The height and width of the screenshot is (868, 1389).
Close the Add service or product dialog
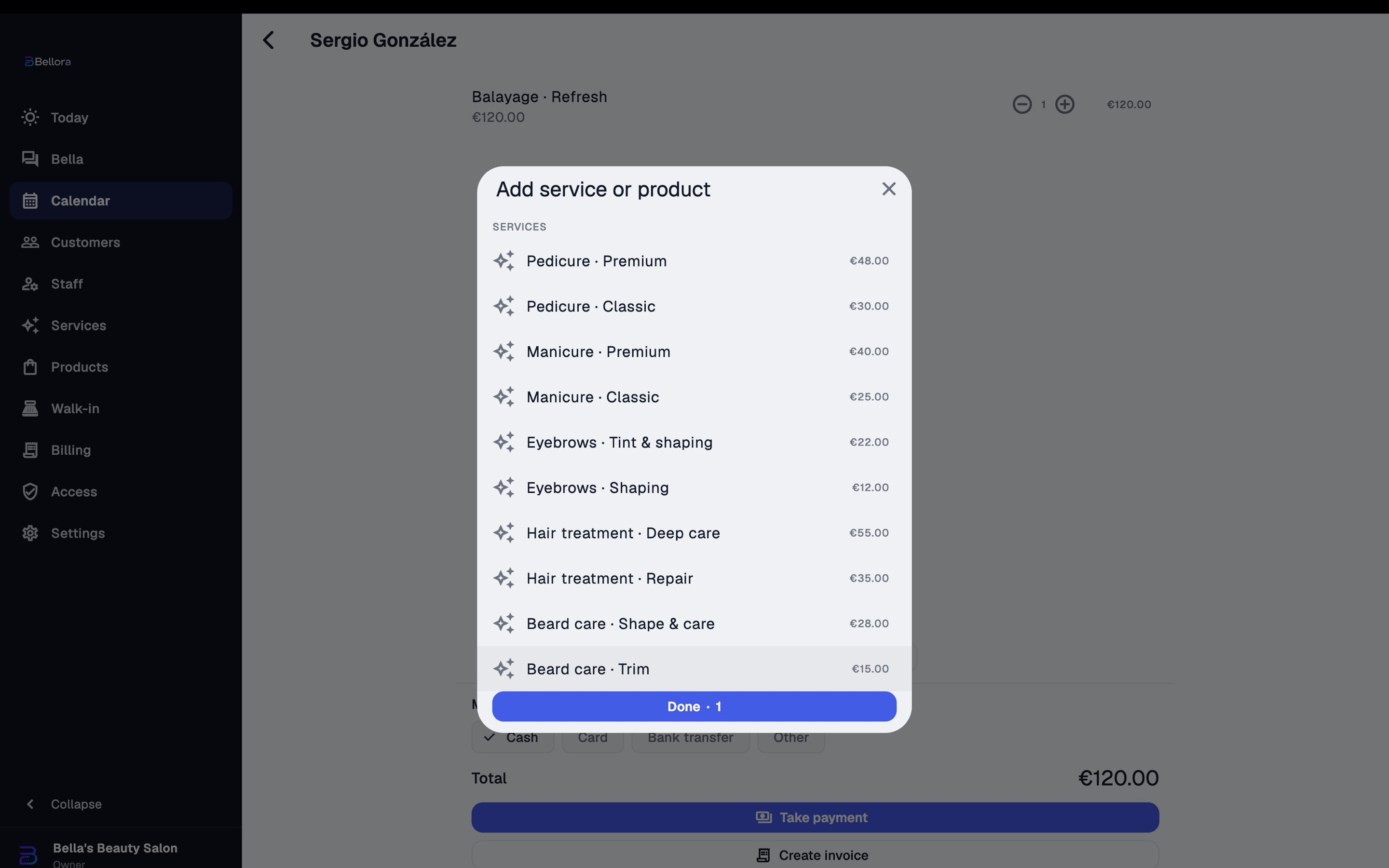click(888, 189)
